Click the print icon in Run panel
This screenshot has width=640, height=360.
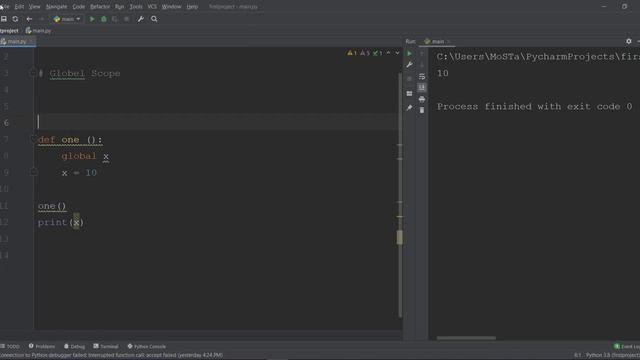422,99
